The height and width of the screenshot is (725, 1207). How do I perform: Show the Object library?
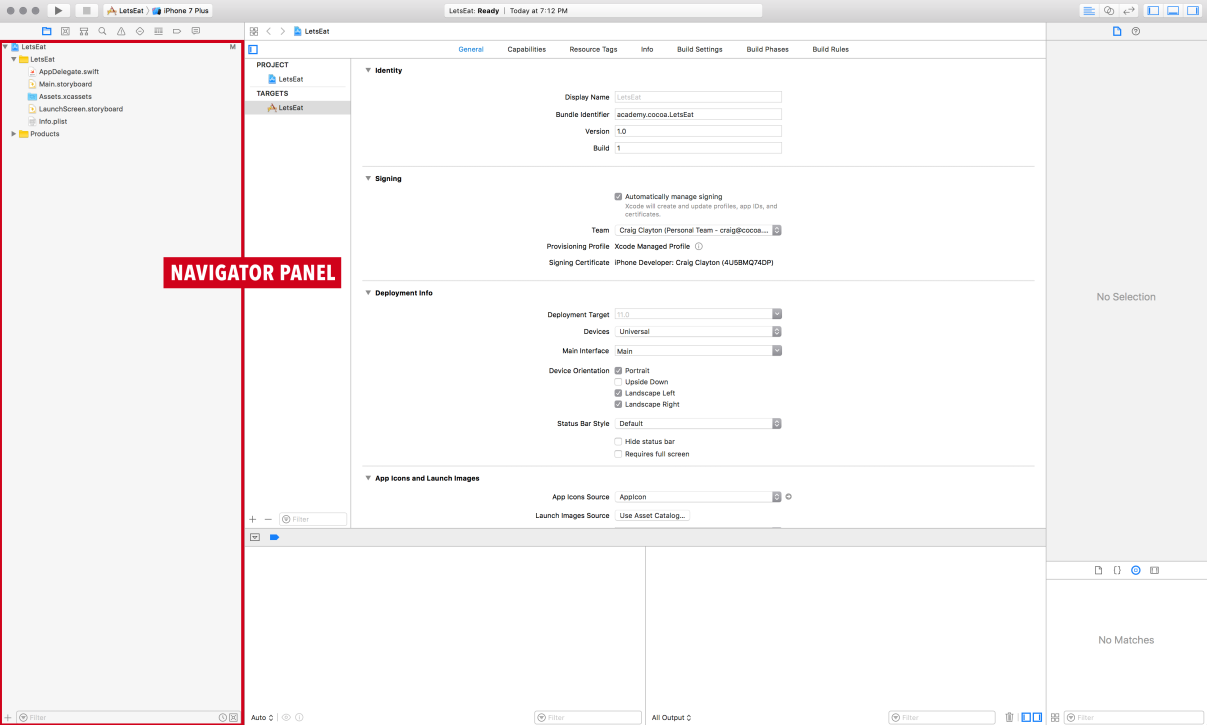[1136, 570]
